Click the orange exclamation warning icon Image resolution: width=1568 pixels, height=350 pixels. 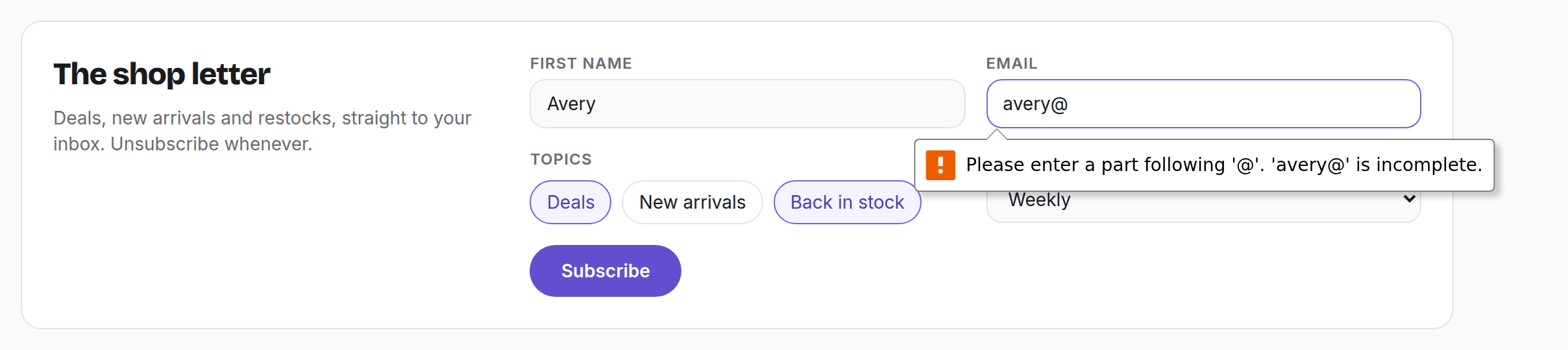pyautogui.click(x=940, y=165)
